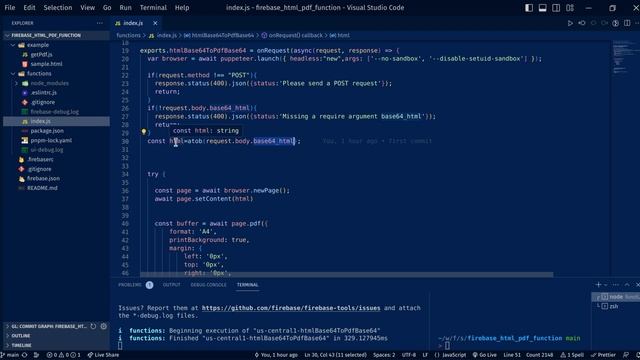640x360 pixels.
Task: Click the main branch status item
Action: pyautogui.click(x=10, y=355)
